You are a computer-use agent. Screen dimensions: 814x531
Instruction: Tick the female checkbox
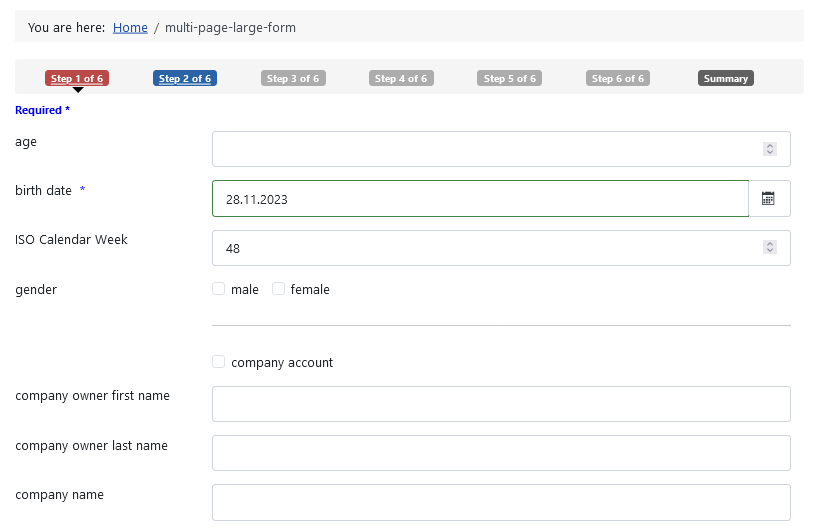[x=278, y=289]
